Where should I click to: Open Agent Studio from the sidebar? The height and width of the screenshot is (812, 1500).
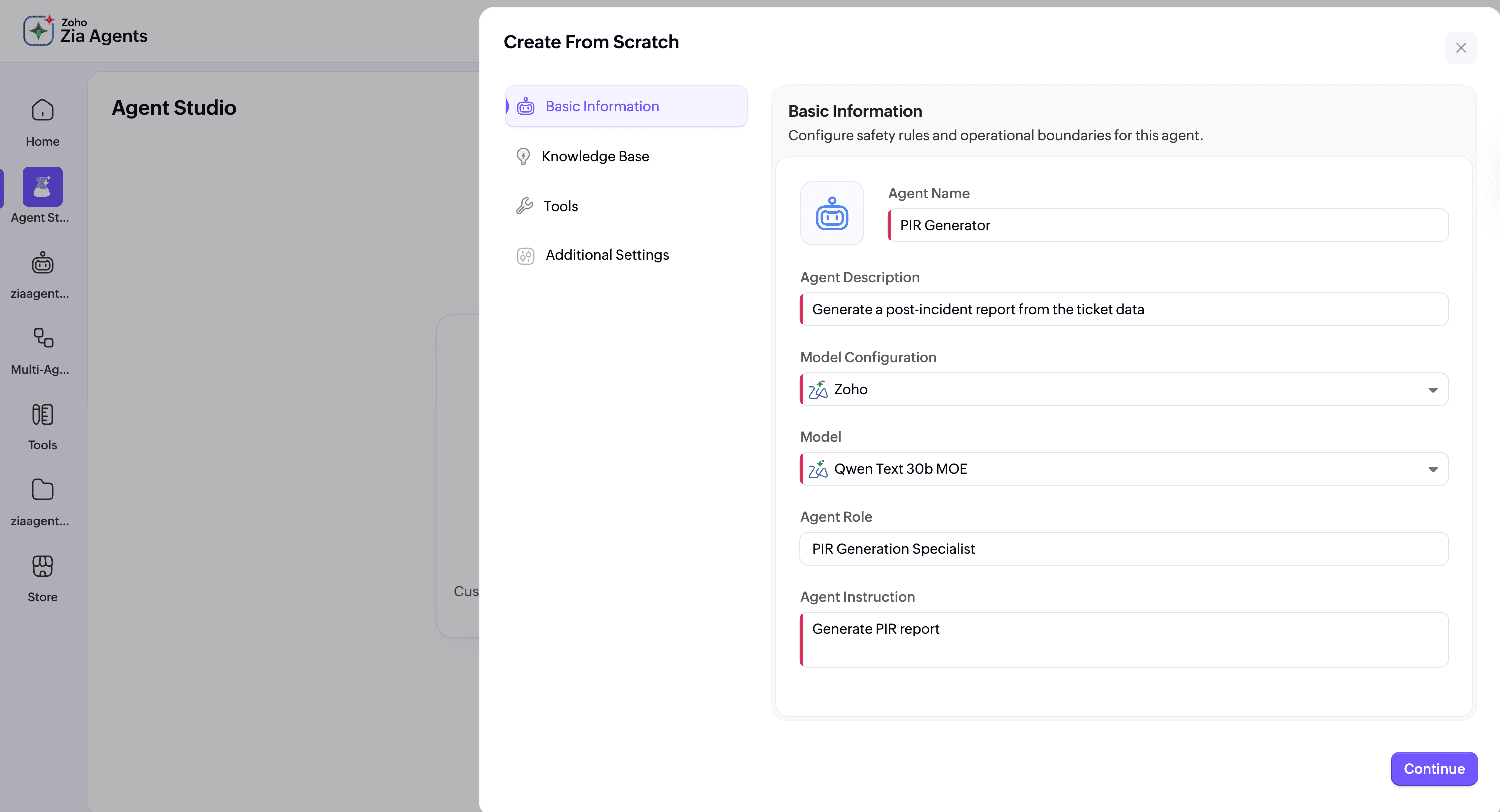click(x=42, y=187)
